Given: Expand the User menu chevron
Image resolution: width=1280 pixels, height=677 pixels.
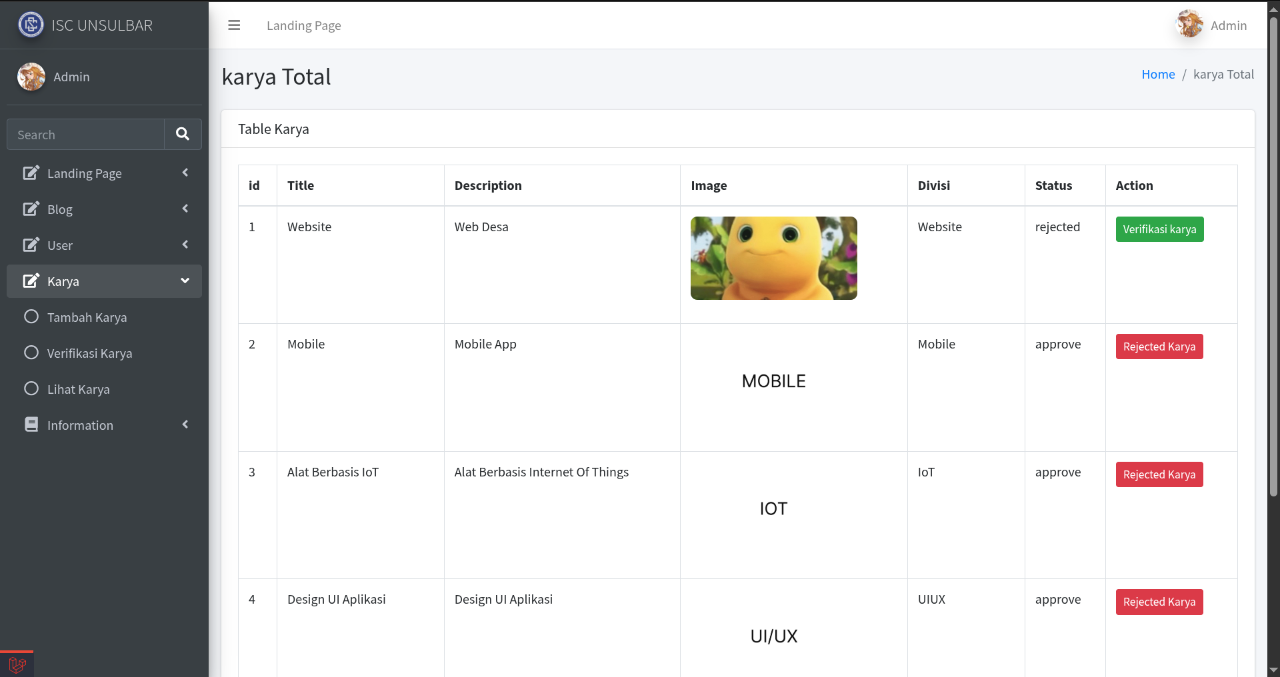Looking at the screenshot, I should 185,245.
